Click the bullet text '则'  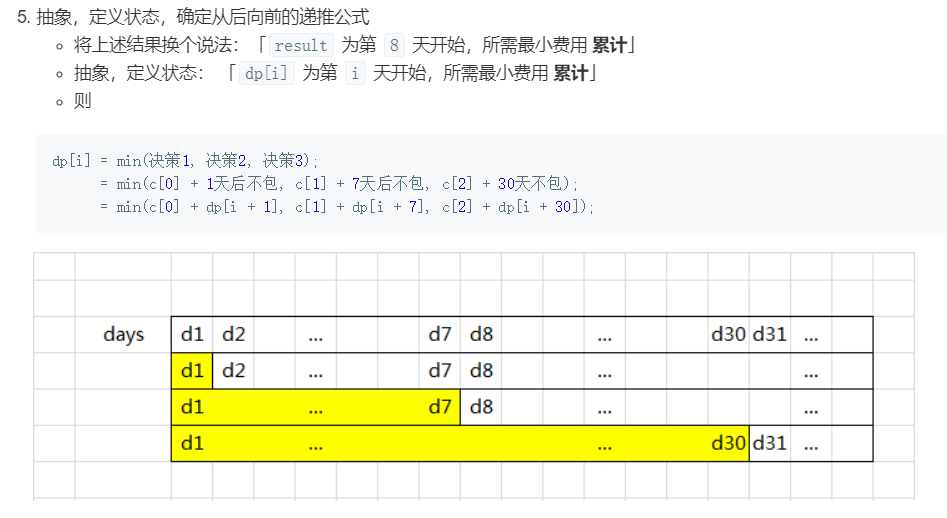coord(83,100)
